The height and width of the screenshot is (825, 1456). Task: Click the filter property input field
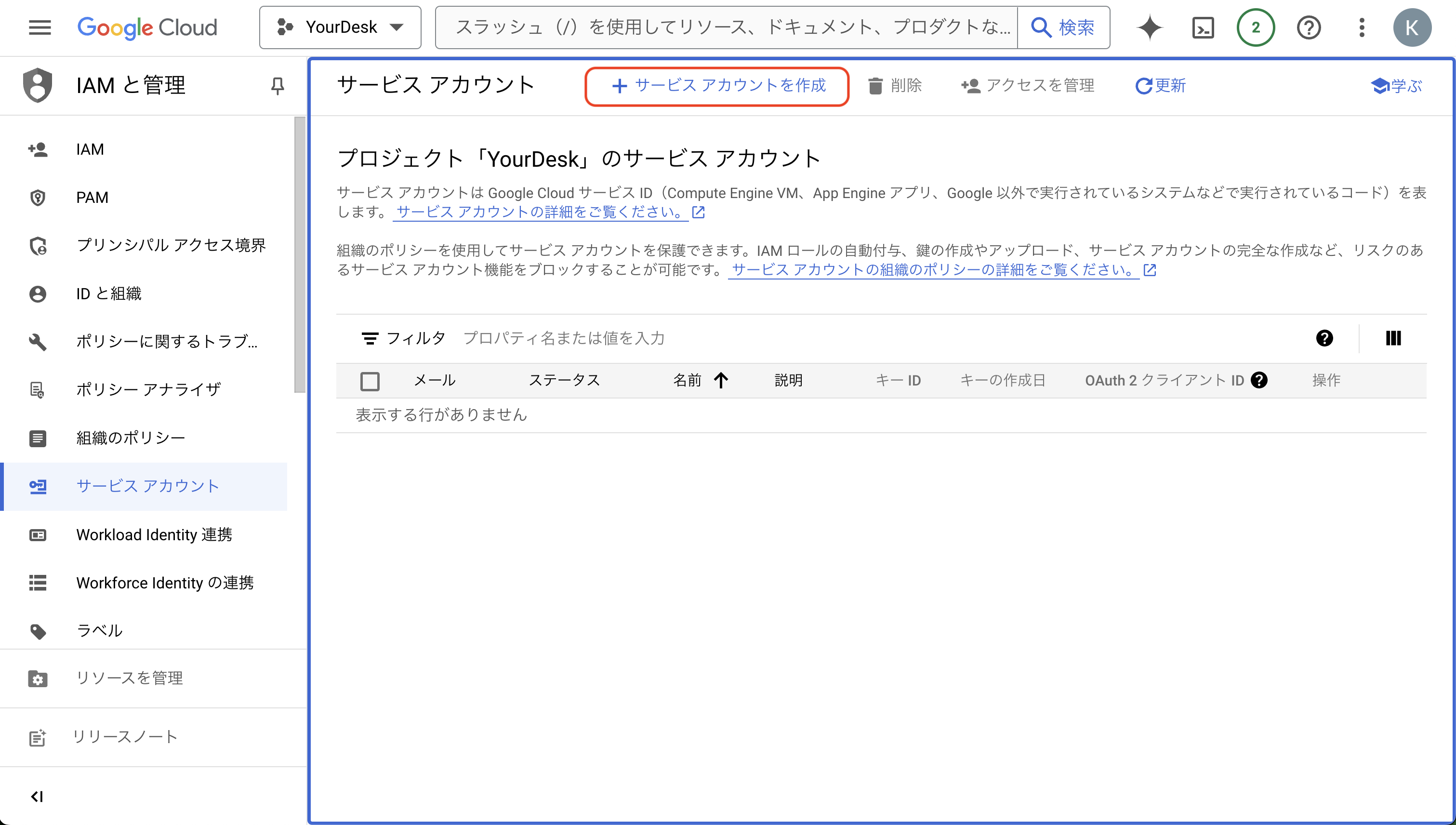click(878, 338)
